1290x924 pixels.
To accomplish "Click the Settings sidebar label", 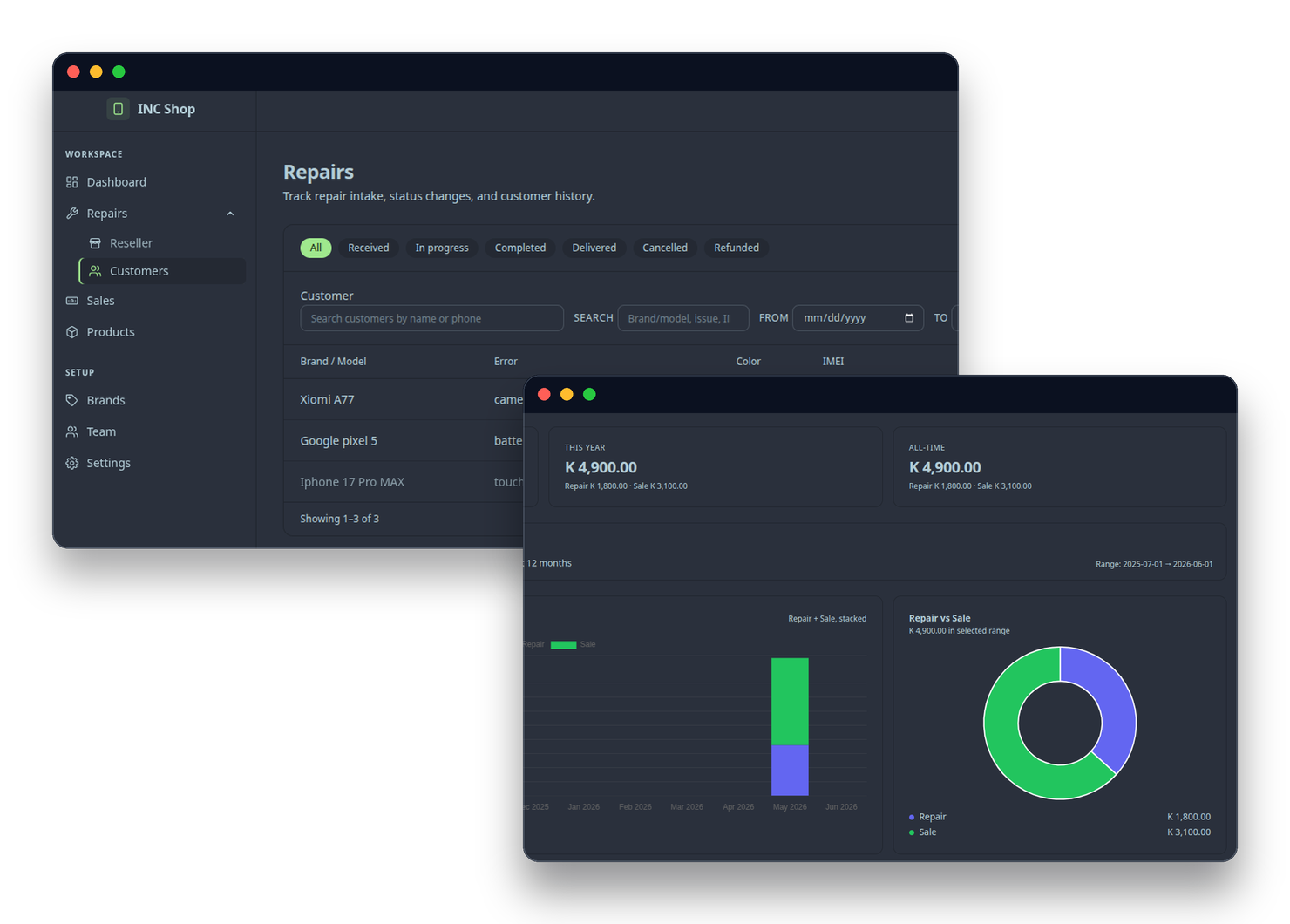I will pos(109,463).
